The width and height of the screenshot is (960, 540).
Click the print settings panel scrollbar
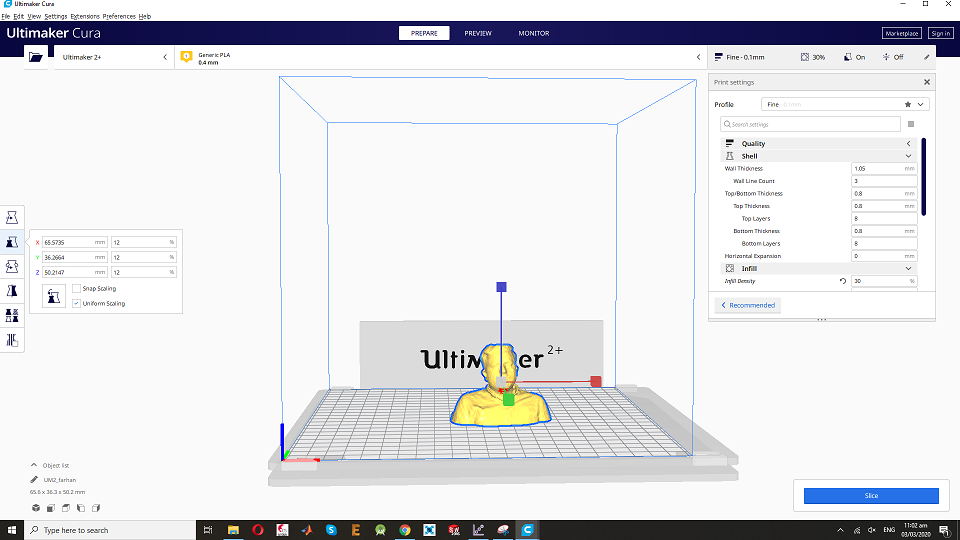[x=923, y=177]
